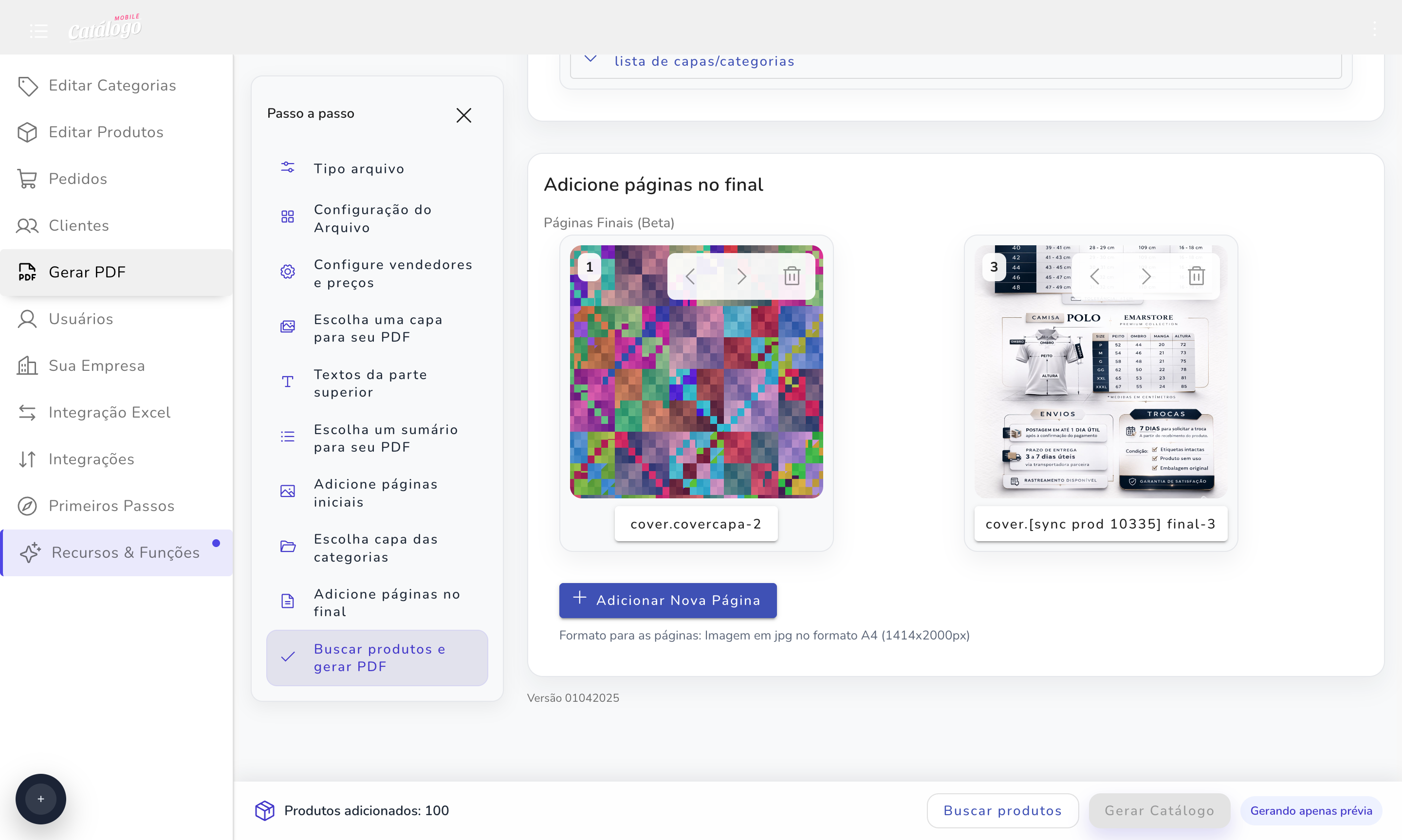This screenshot has height=840, width=1402.
Task: Open Integração Excel from the sidebar
Action: point(109,413)
